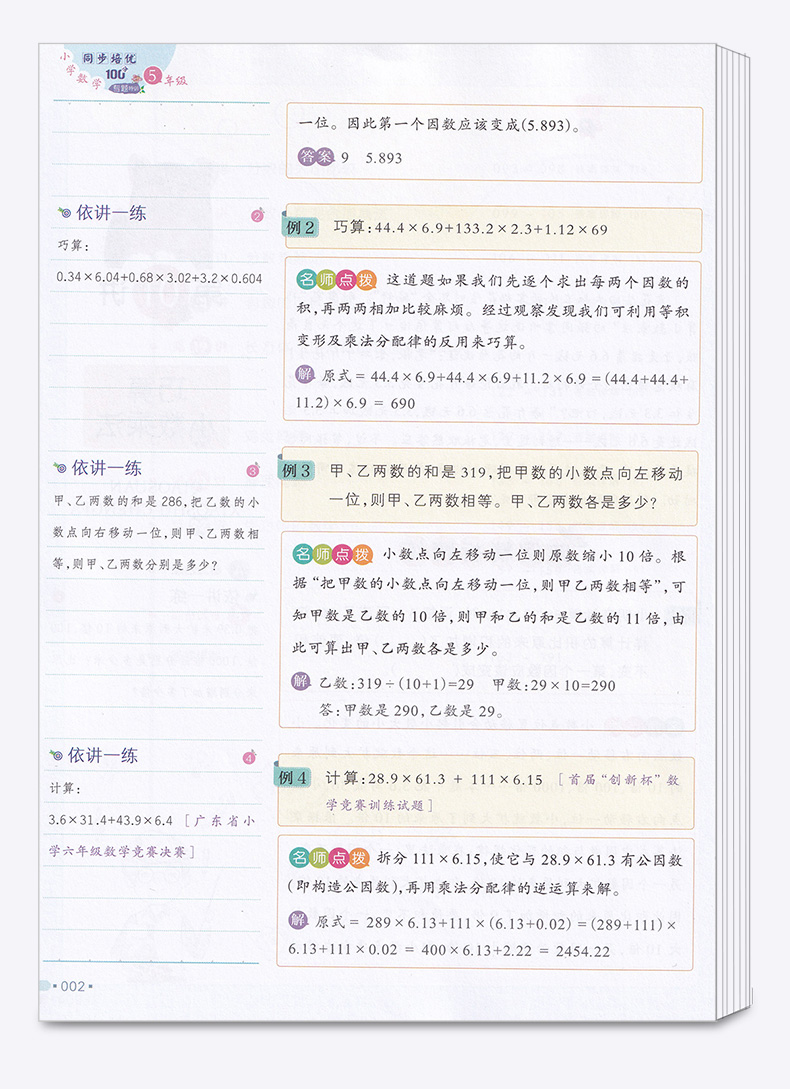Screen dimensions: 790x1089
Task: Click the snail icon beside second 依讲一练
Action: [60, 467]
